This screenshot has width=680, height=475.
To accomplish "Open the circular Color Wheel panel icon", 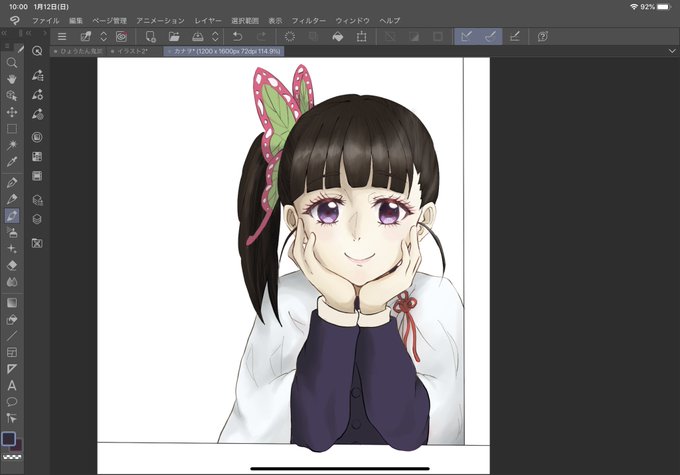I will tap(37, 138).
